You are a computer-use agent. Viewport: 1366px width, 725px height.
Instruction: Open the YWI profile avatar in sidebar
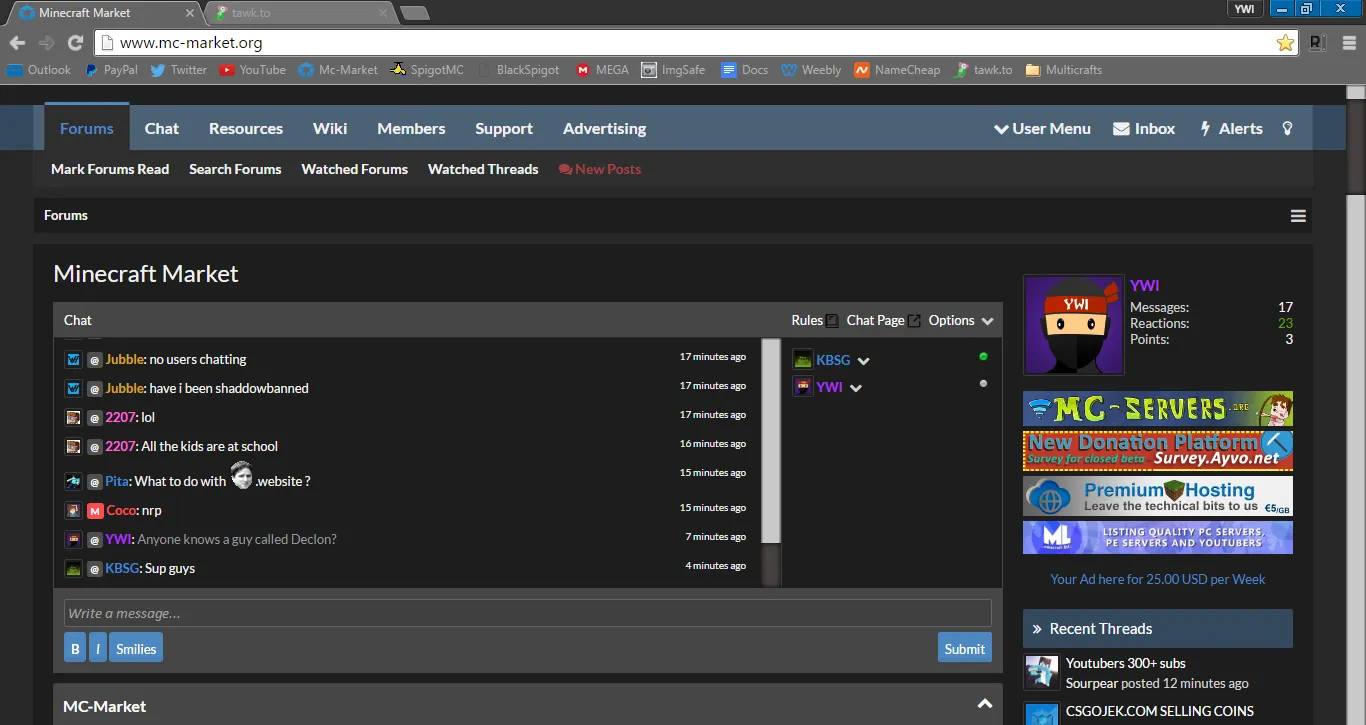point(1074,326)
